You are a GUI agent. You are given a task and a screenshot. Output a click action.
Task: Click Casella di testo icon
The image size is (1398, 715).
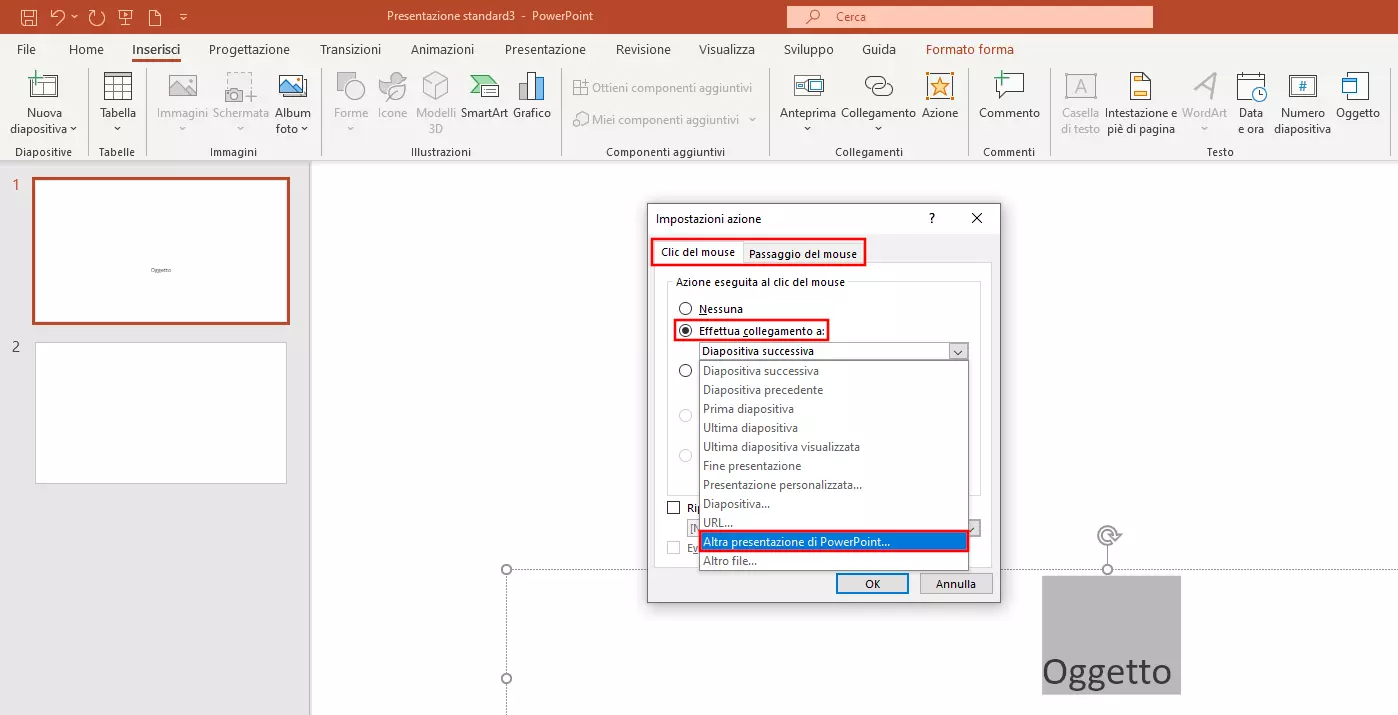pyautogui.click(x=1080, y=87)
